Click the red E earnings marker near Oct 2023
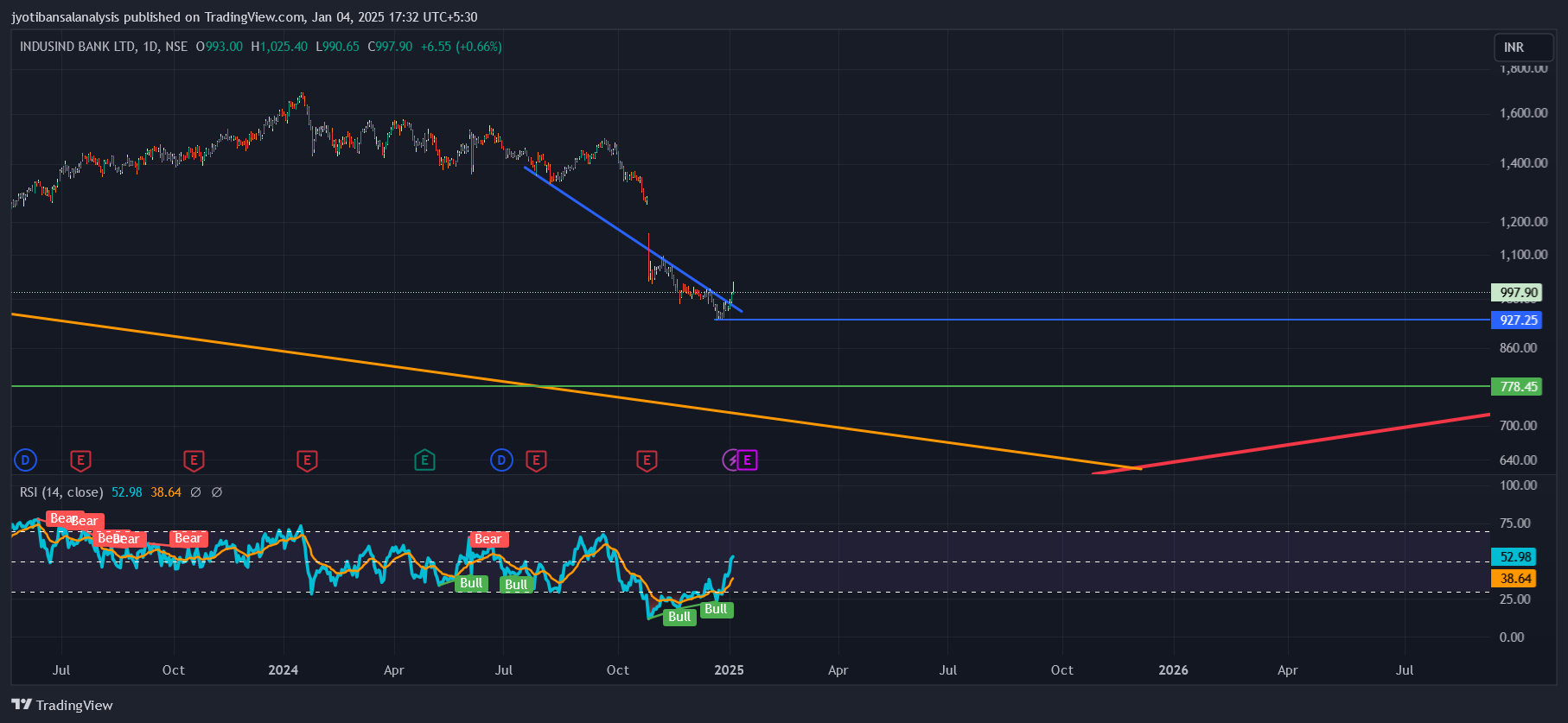1568x723 pixels. (194, 460)
